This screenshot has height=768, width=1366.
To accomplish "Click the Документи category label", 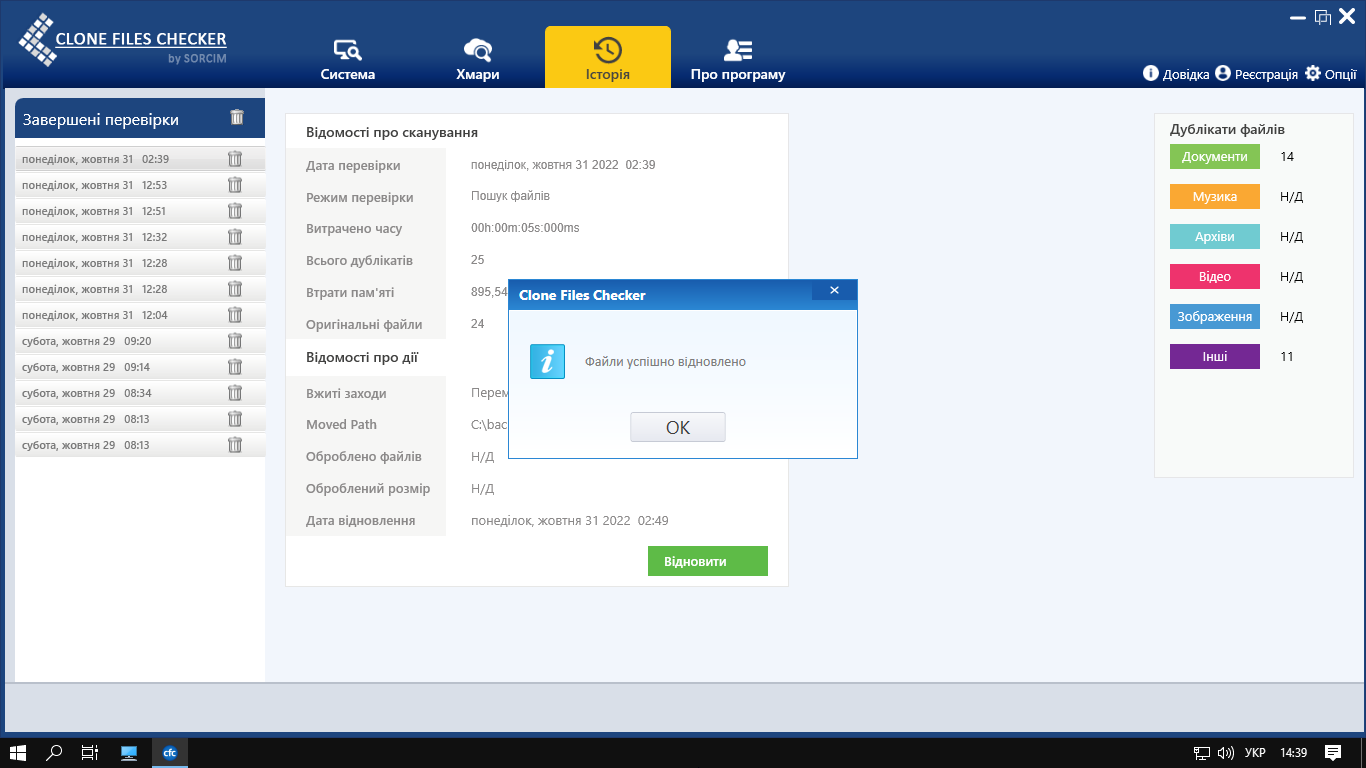I will coord(1215,157).
